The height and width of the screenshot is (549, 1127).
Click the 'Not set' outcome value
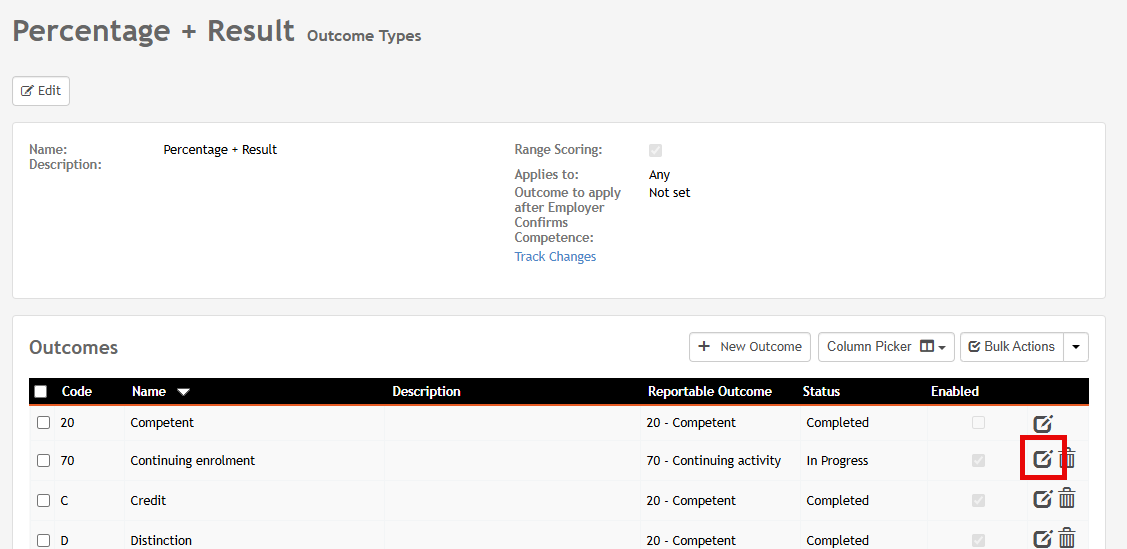tap(669, 193)
